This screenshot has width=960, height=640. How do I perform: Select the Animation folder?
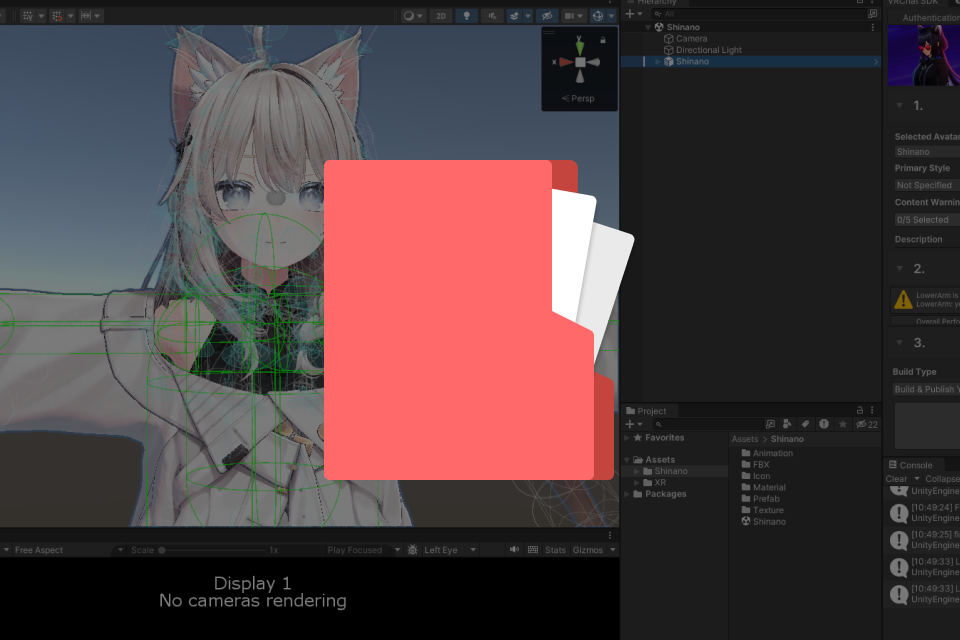pos(767,453)
